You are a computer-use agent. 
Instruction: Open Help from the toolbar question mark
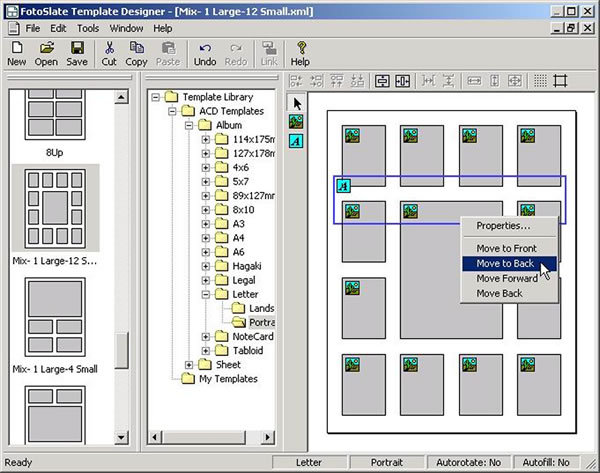pos(300,54)
